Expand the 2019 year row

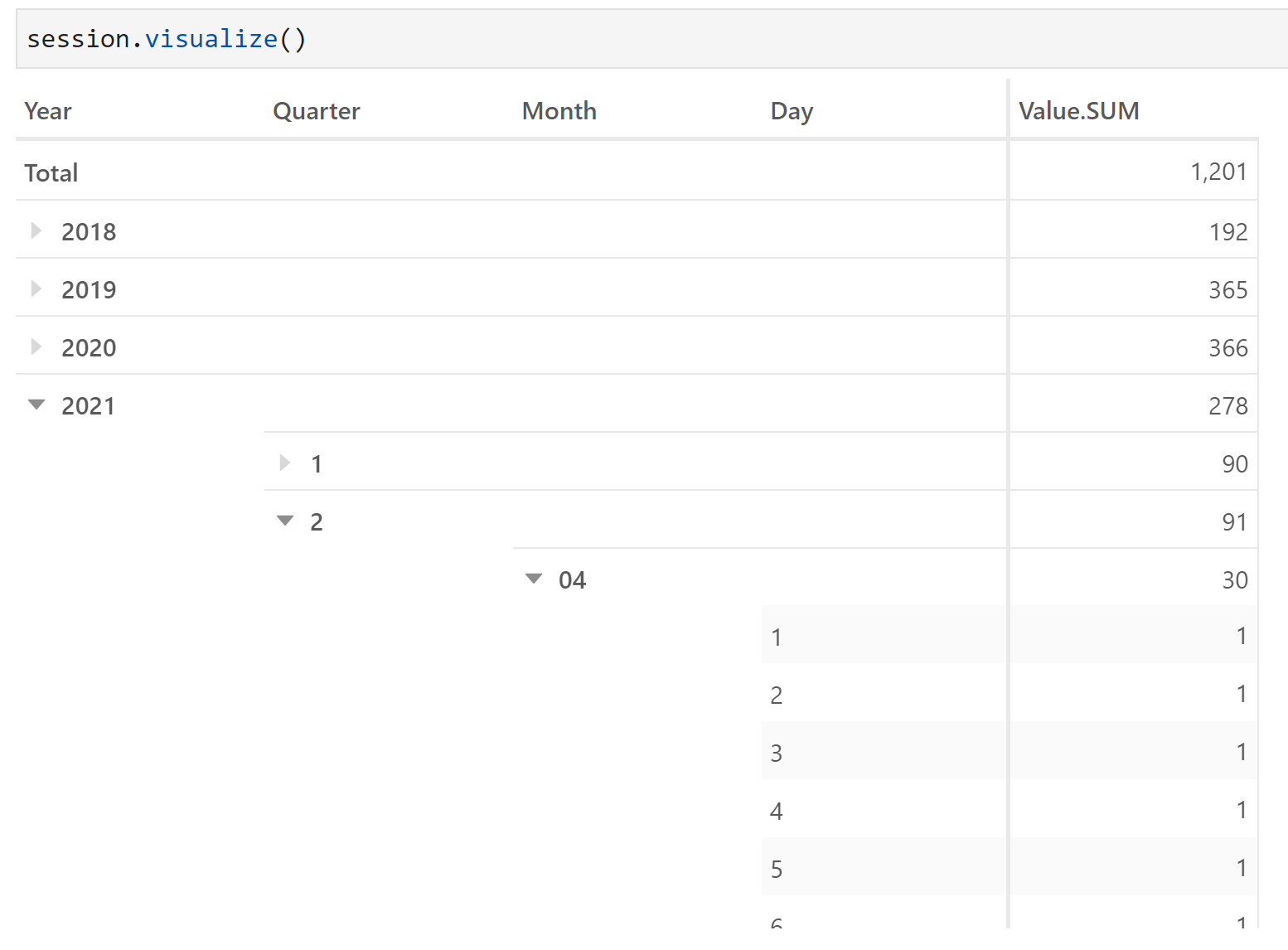36,288
